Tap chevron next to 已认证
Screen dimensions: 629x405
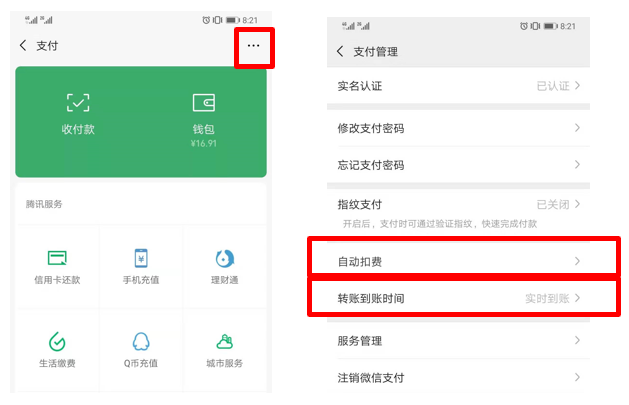(577, 85)
